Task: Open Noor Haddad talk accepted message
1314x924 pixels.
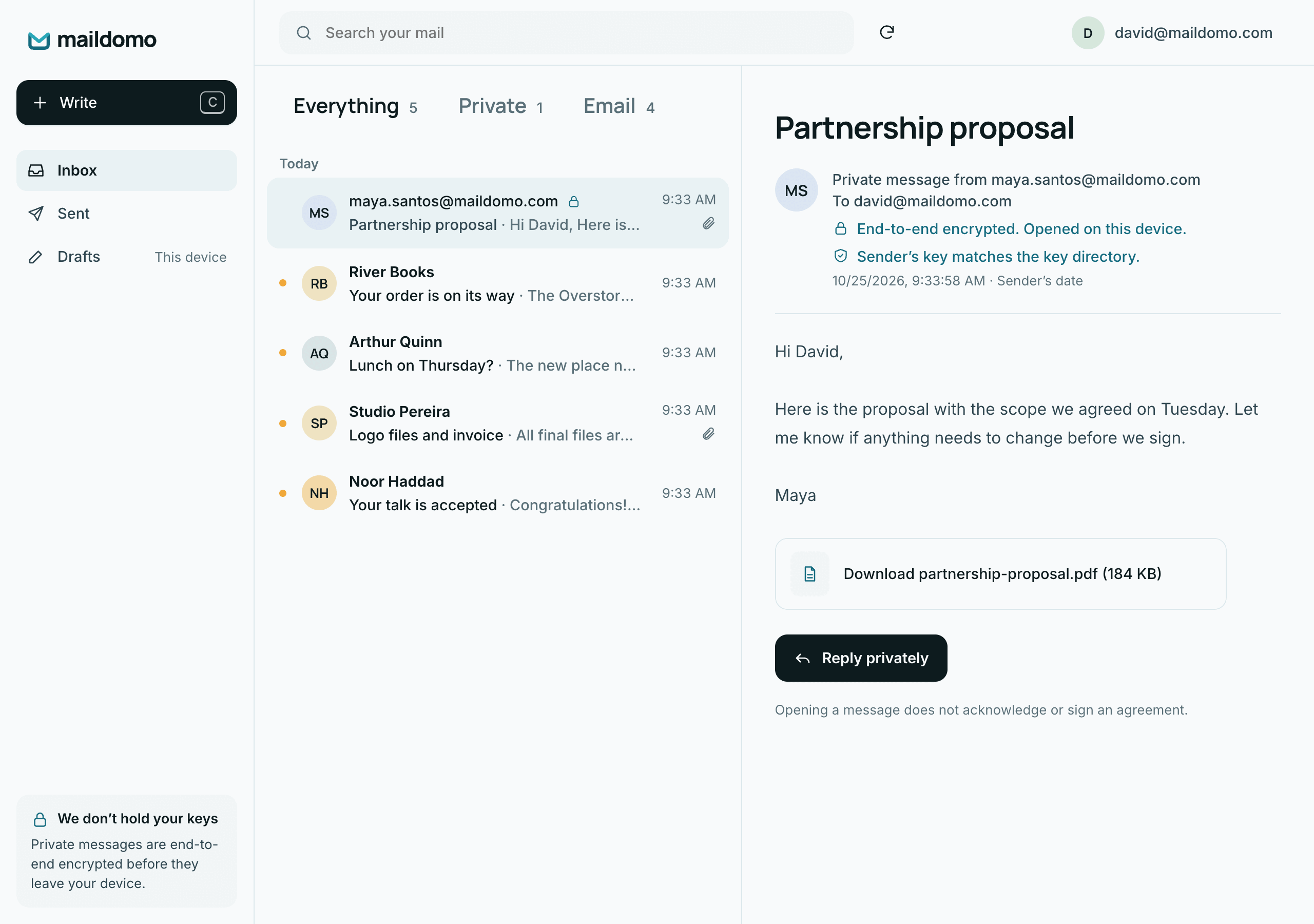Action: click(x=497, y=493)
